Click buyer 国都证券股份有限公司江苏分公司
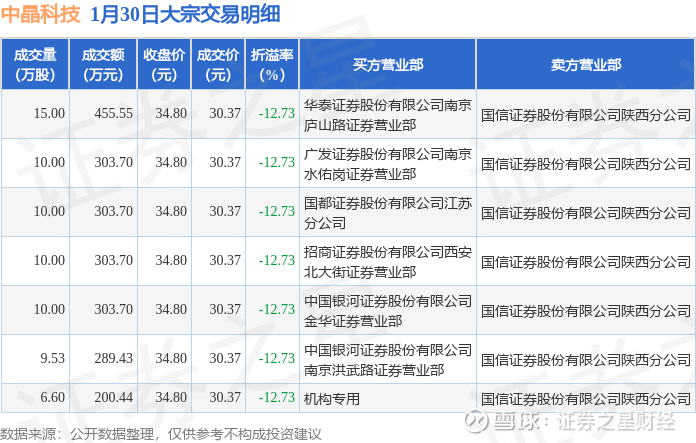Viewport: 696px width, 443px height. pos(388,213)
